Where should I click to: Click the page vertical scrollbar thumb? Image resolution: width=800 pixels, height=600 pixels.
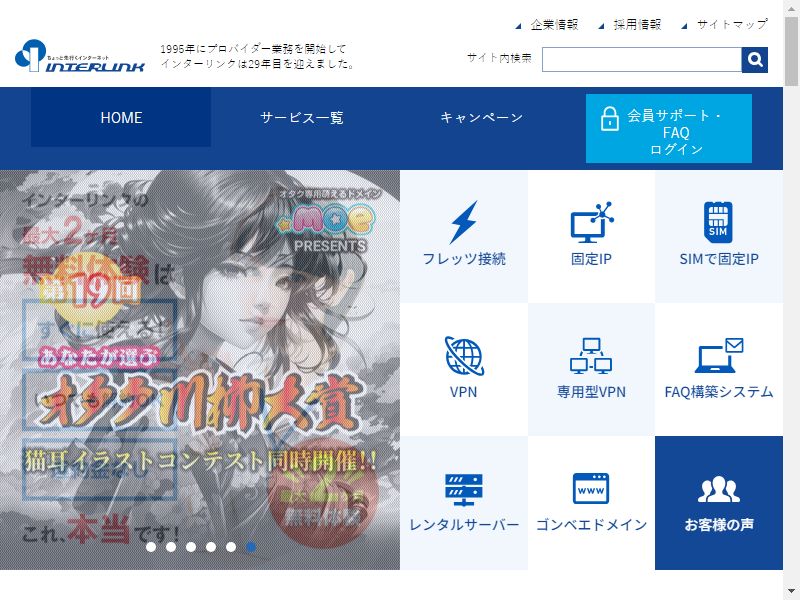(791, 51)
